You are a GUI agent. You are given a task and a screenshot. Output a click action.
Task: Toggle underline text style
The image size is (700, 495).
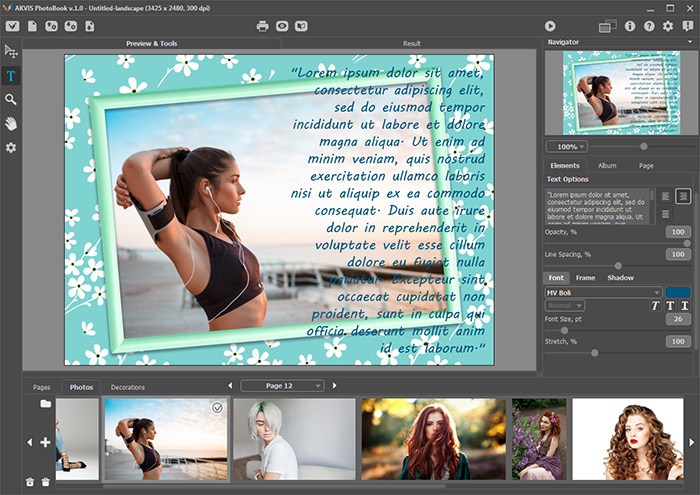[x=684, y=306]
